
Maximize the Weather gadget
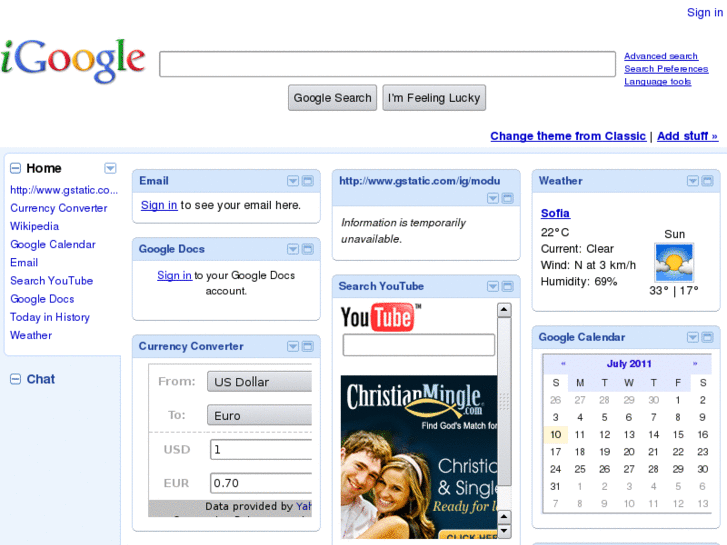[708, 181]
